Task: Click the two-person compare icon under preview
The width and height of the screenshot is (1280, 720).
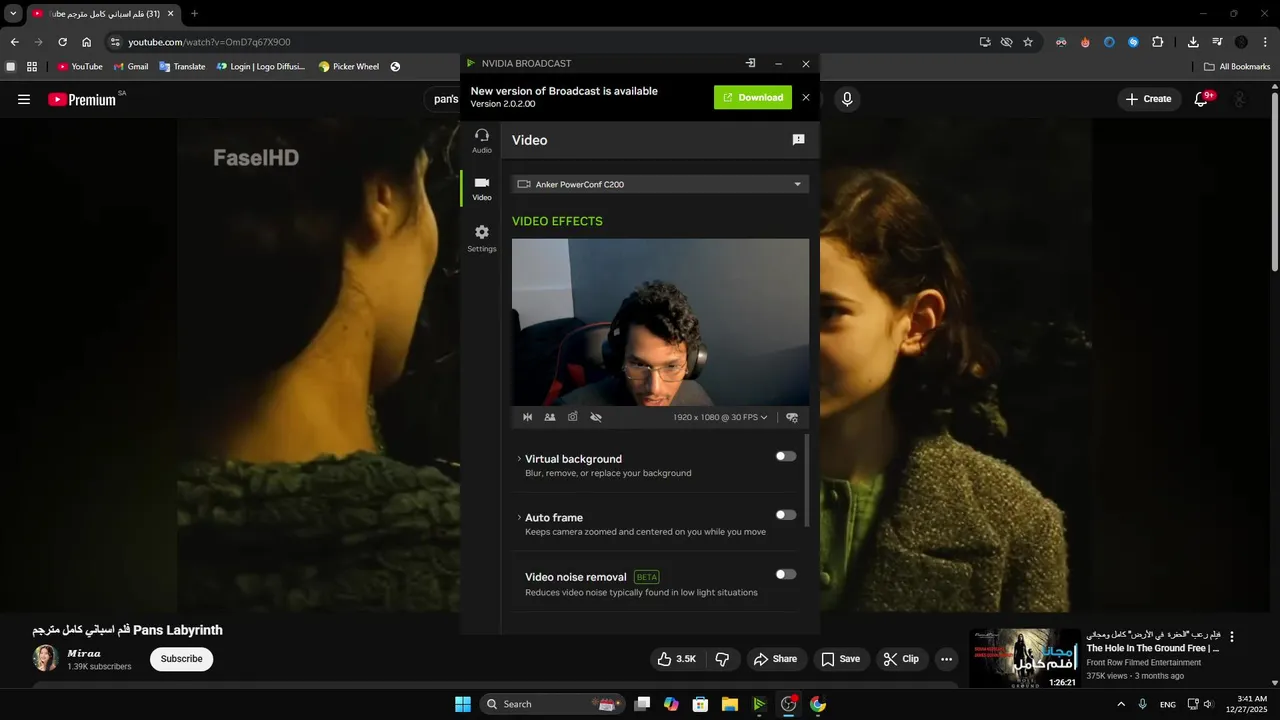Action: 550,417
